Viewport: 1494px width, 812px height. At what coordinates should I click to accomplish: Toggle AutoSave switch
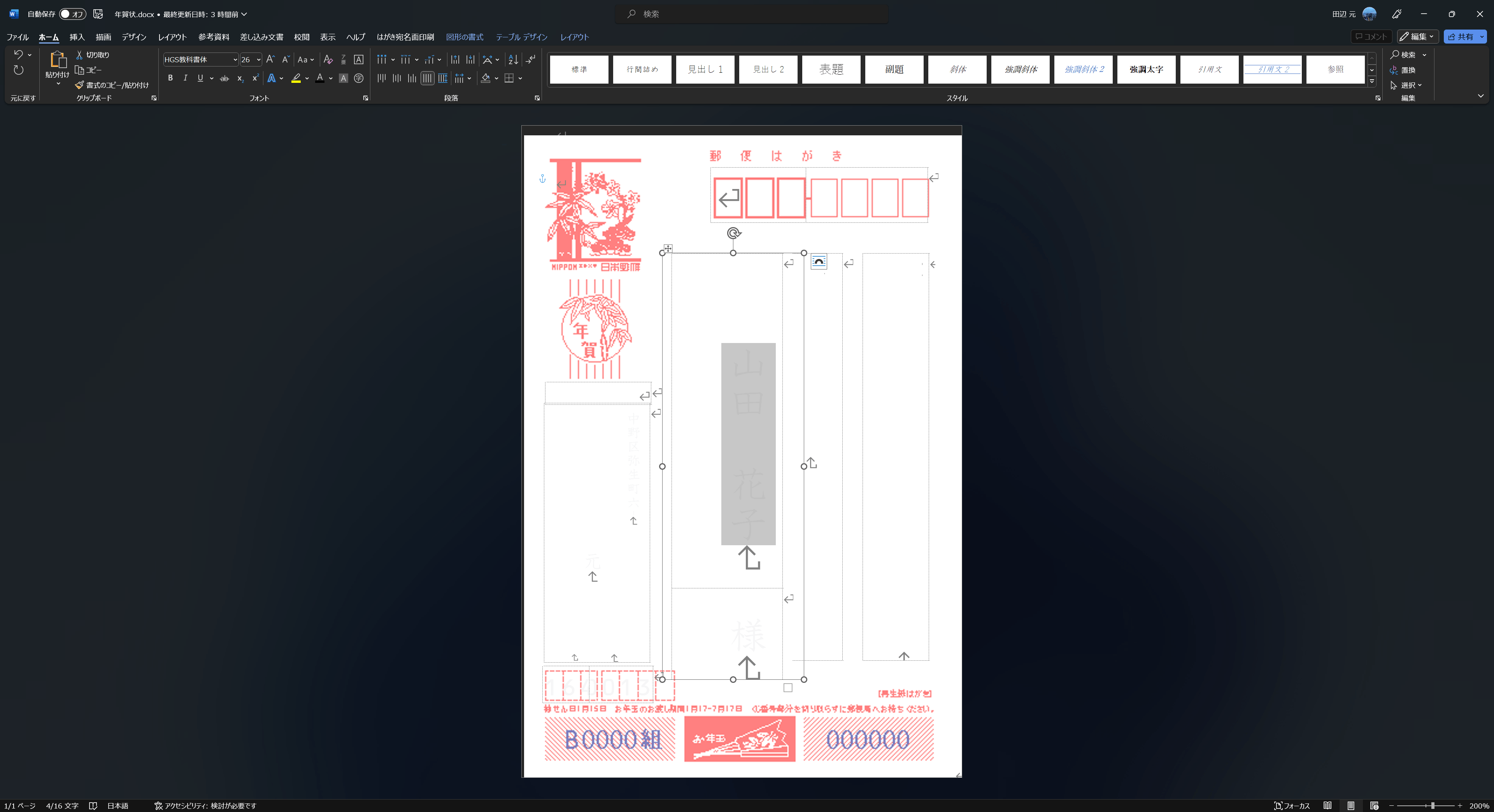click(72, 14)
